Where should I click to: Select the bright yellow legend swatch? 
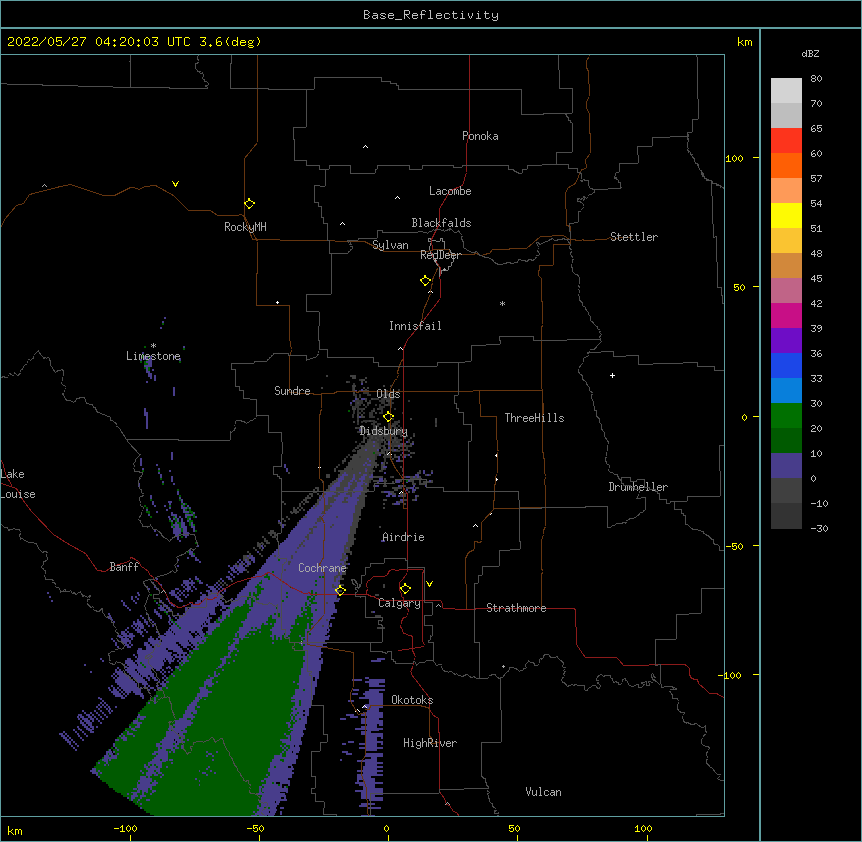pos(786,215)
